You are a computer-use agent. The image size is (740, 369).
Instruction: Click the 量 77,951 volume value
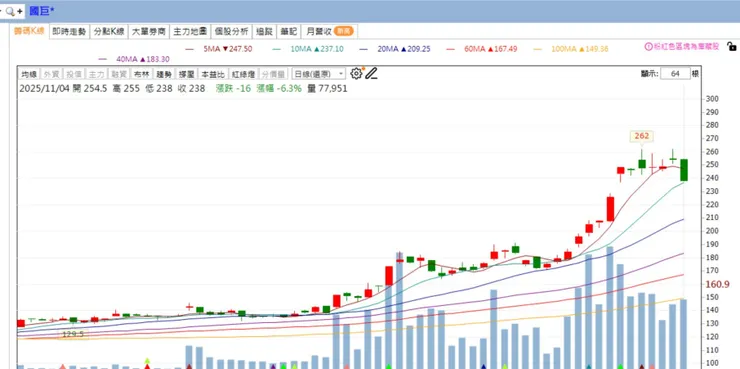pos(327,88)
